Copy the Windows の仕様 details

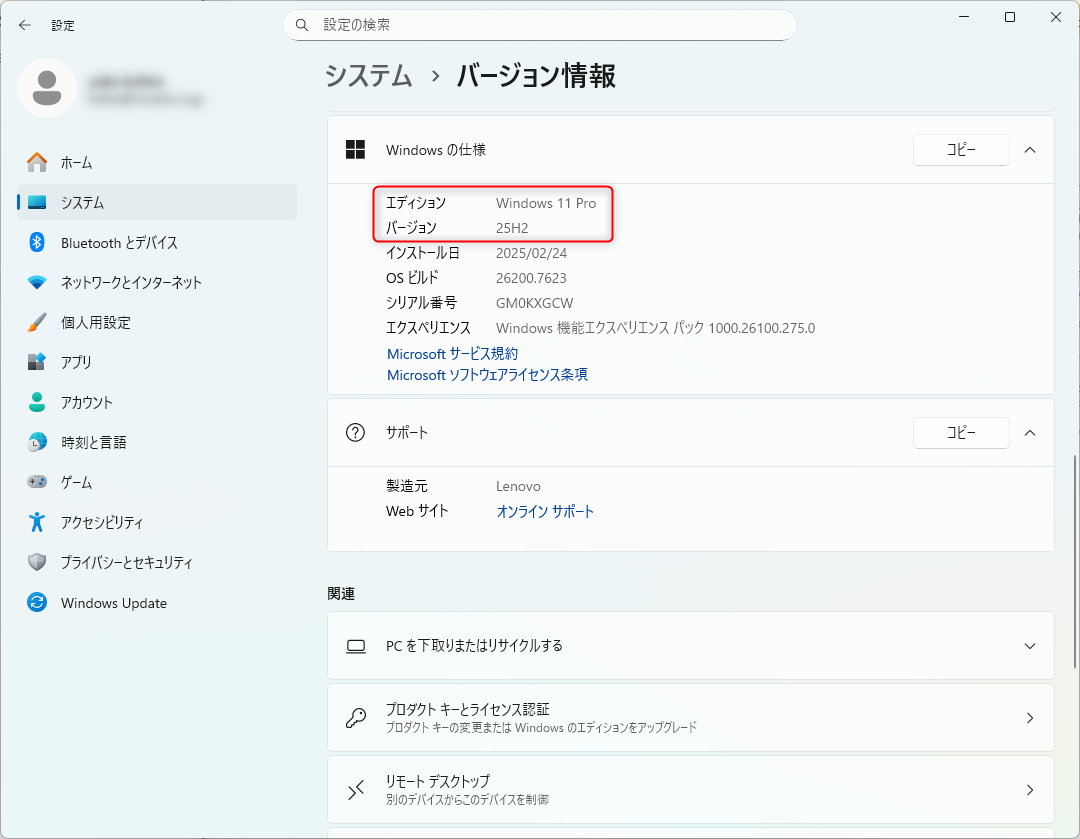click(x=960, y=150)
